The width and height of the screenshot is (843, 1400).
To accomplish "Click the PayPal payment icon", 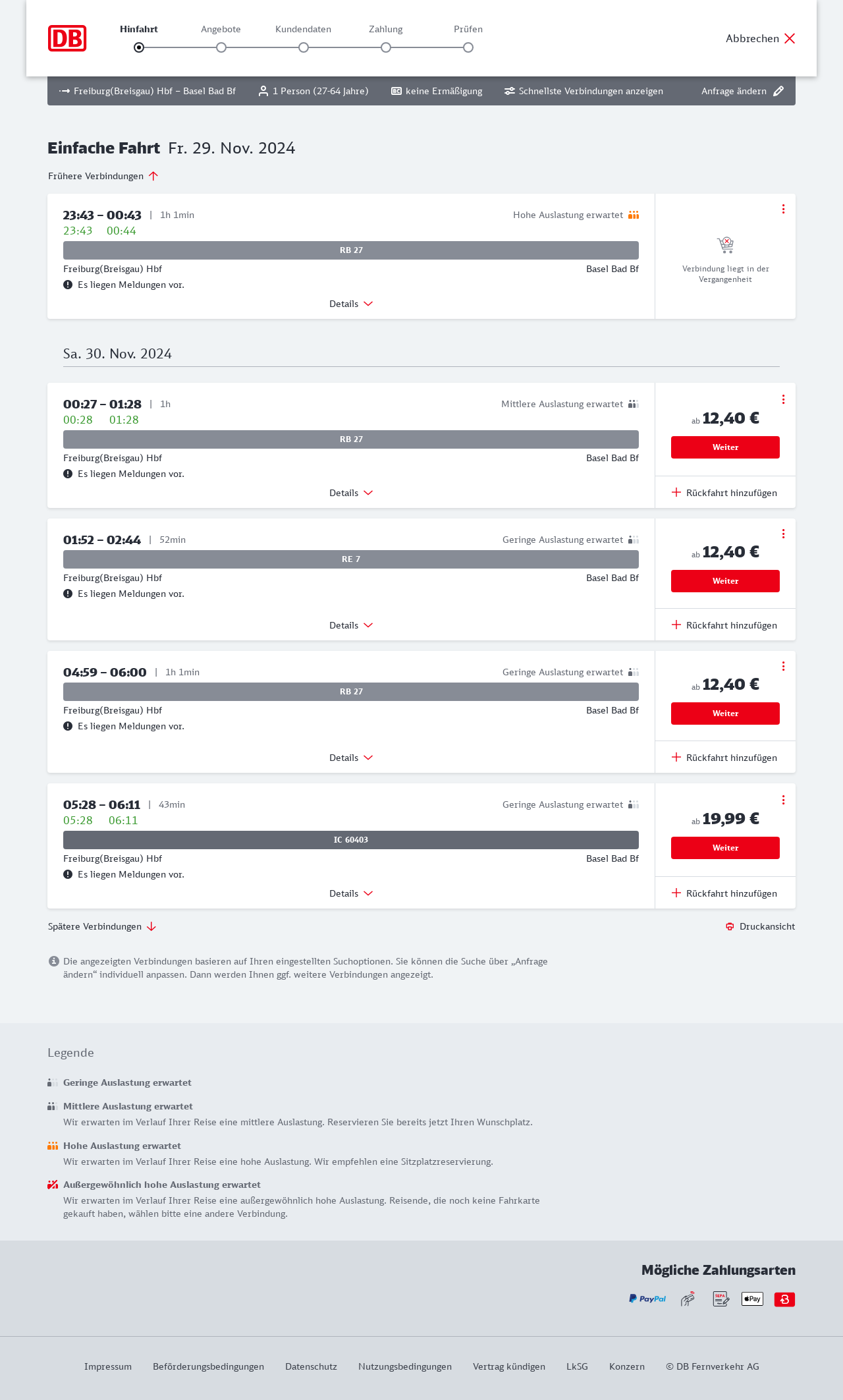I will [647, 1299].
